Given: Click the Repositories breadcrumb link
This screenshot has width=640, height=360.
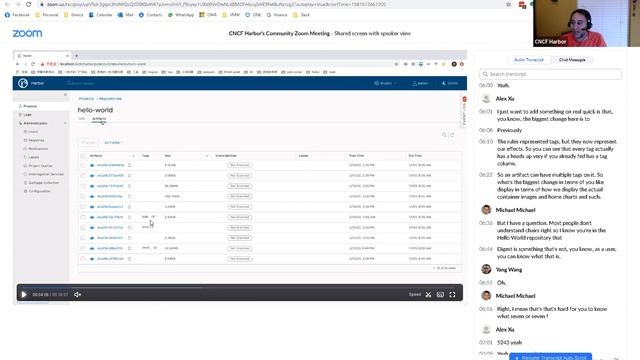Looking at the screenshot, I should pyautogui.click(x=110, y=99).
